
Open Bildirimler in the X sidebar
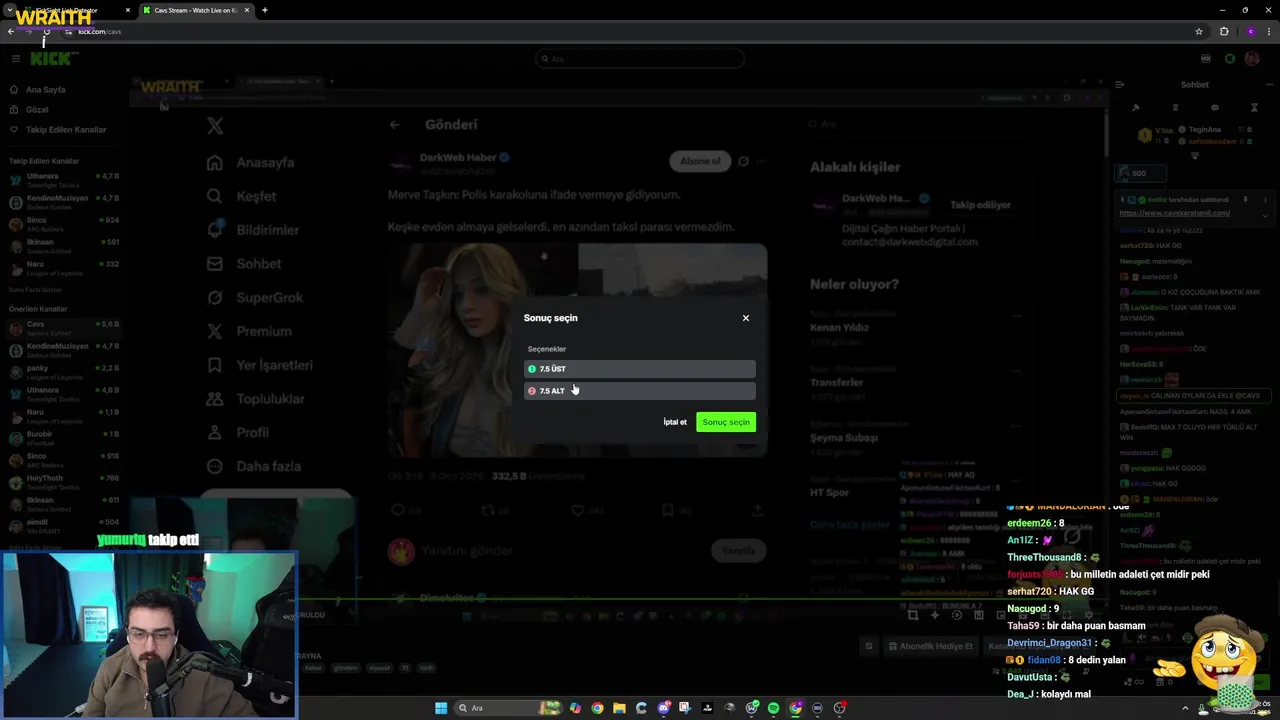tap(252, 230)
